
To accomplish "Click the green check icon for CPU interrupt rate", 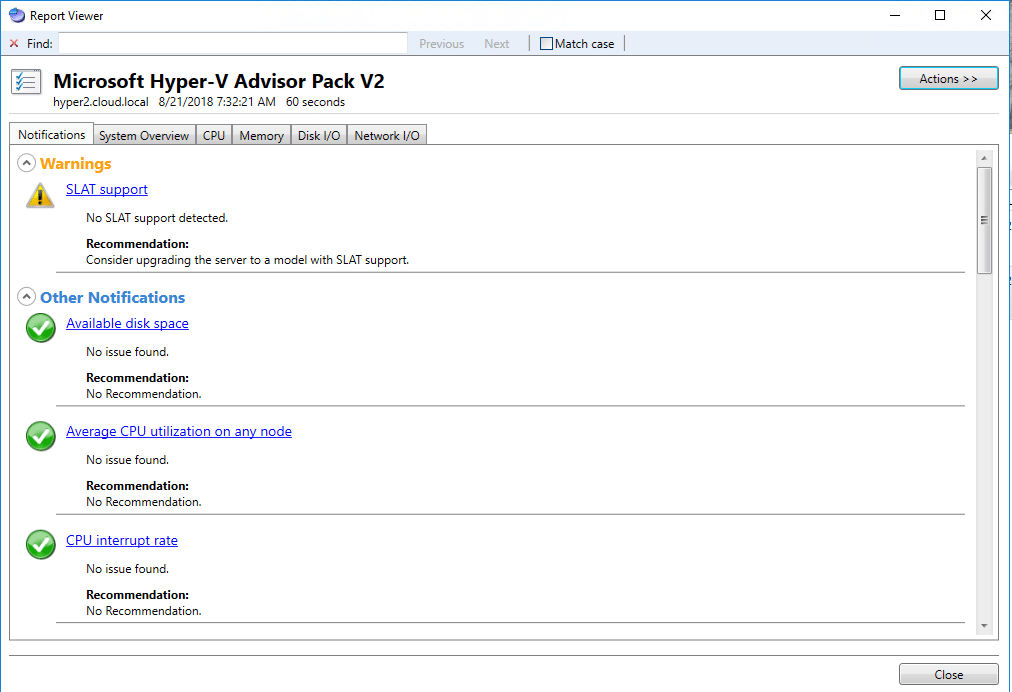I will (x=41, y=545).
